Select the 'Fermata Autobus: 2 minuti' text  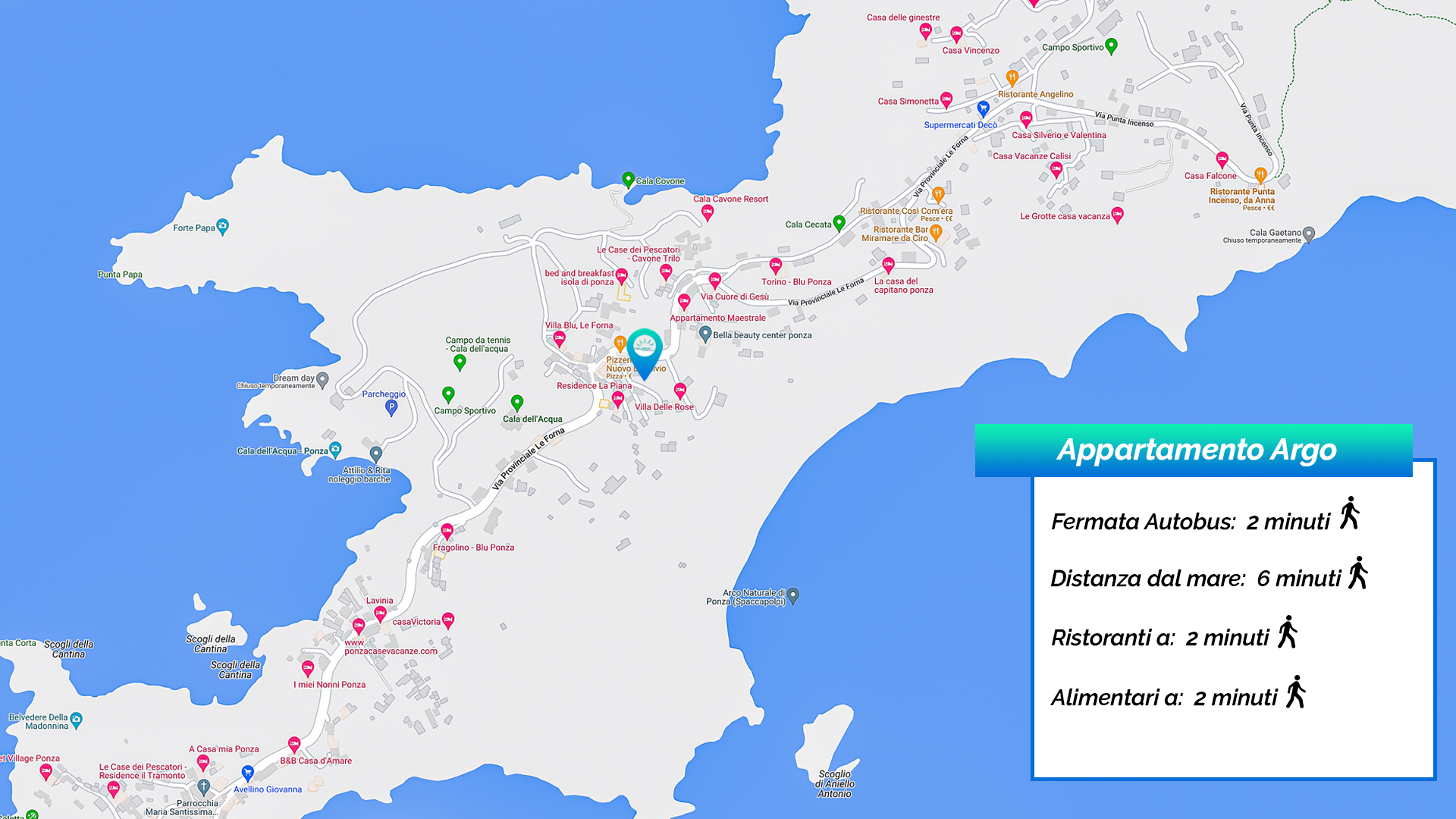pyautogui.click(x=1191, y=522)
